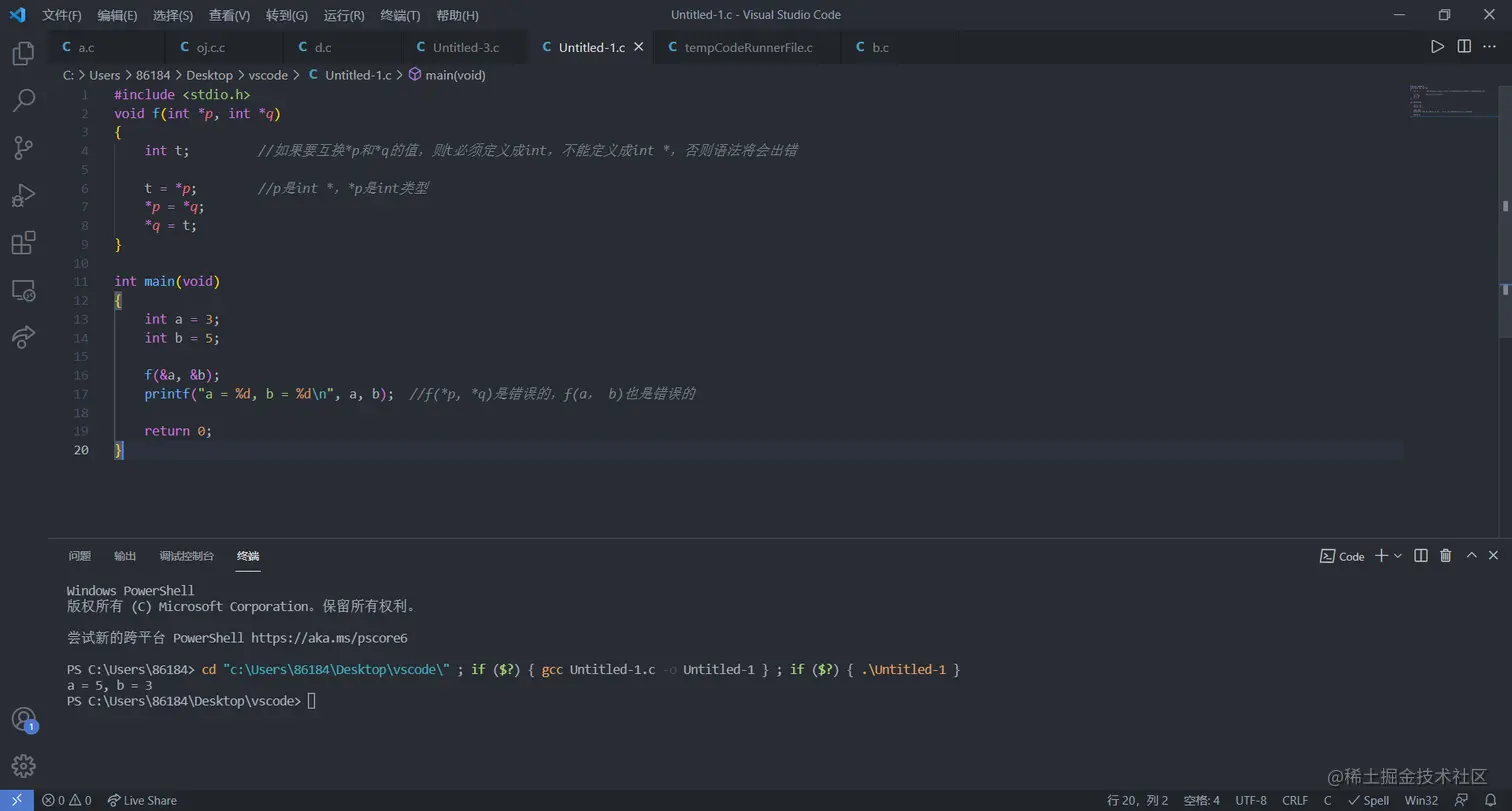Run the code with the play icon
This screenshot has width=1512, height=811.
[x=1437, y=47]
